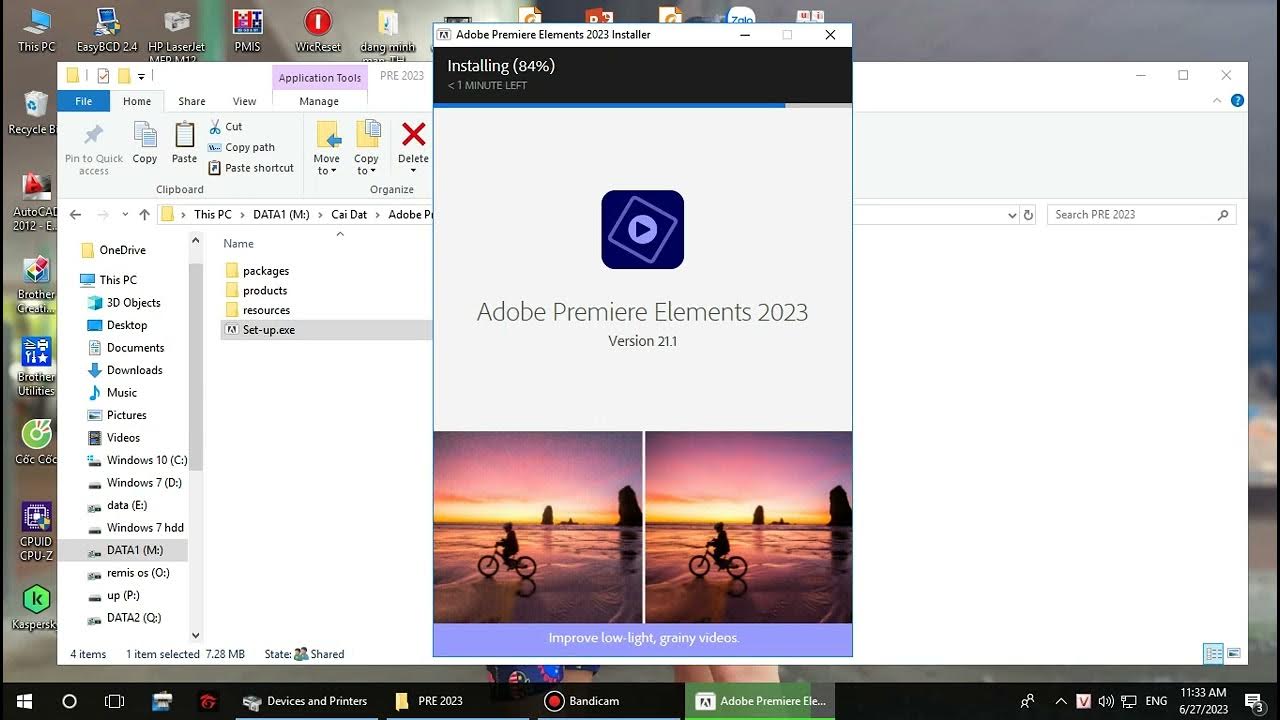Viewport: 1280px width, 720px height.
Task: Click the left sunset sample thumbnail
Action: (538, 527)
